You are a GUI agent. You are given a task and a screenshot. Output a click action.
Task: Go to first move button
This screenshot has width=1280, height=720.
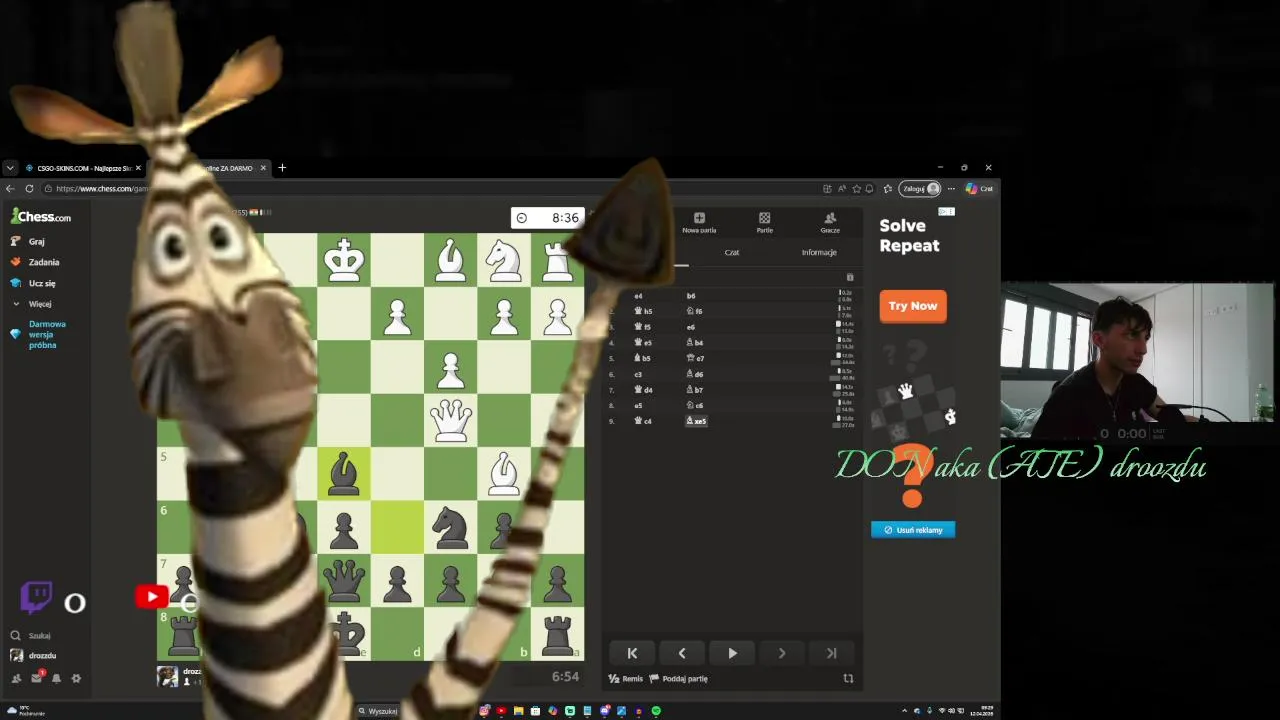[632, 653]
